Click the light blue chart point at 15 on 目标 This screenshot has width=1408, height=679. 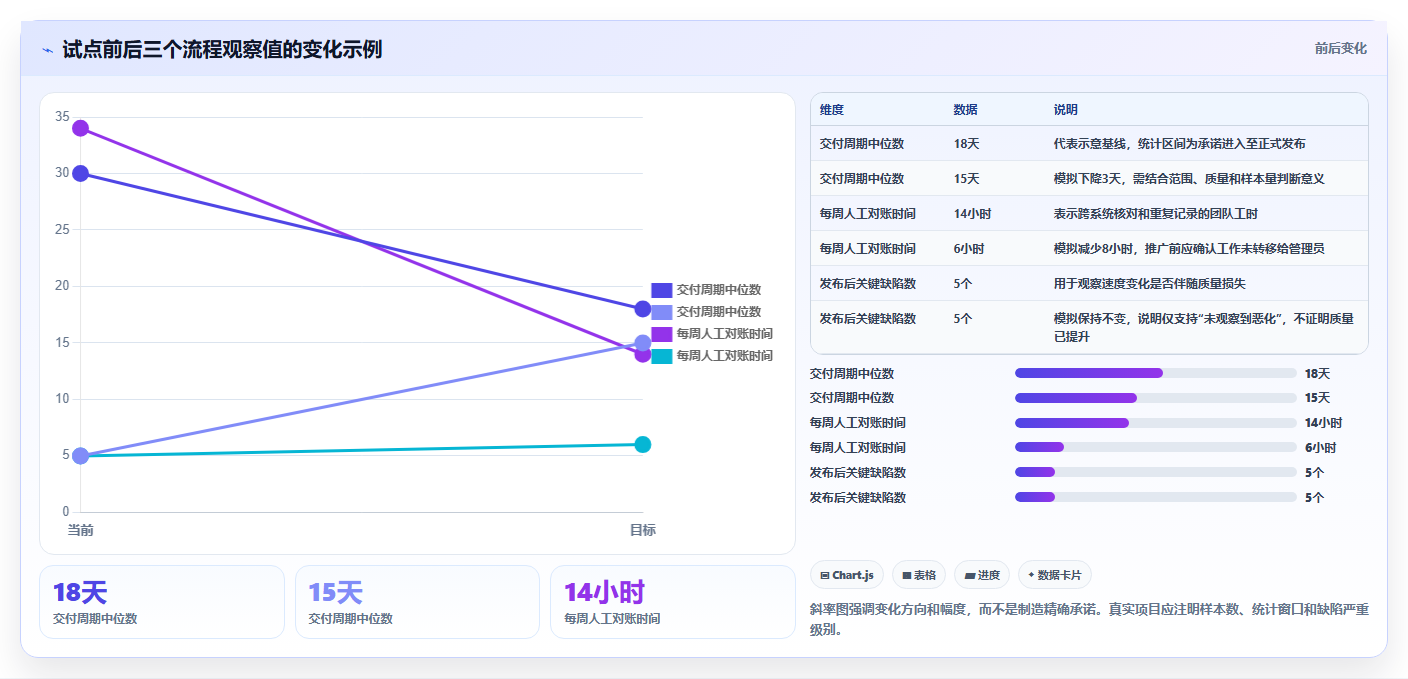[x=643, y=343]
